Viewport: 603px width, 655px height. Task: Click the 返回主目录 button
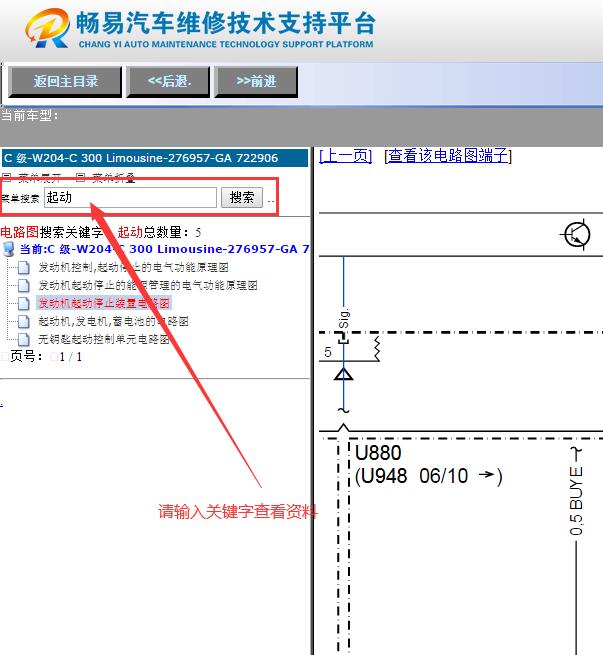point(65,81)
